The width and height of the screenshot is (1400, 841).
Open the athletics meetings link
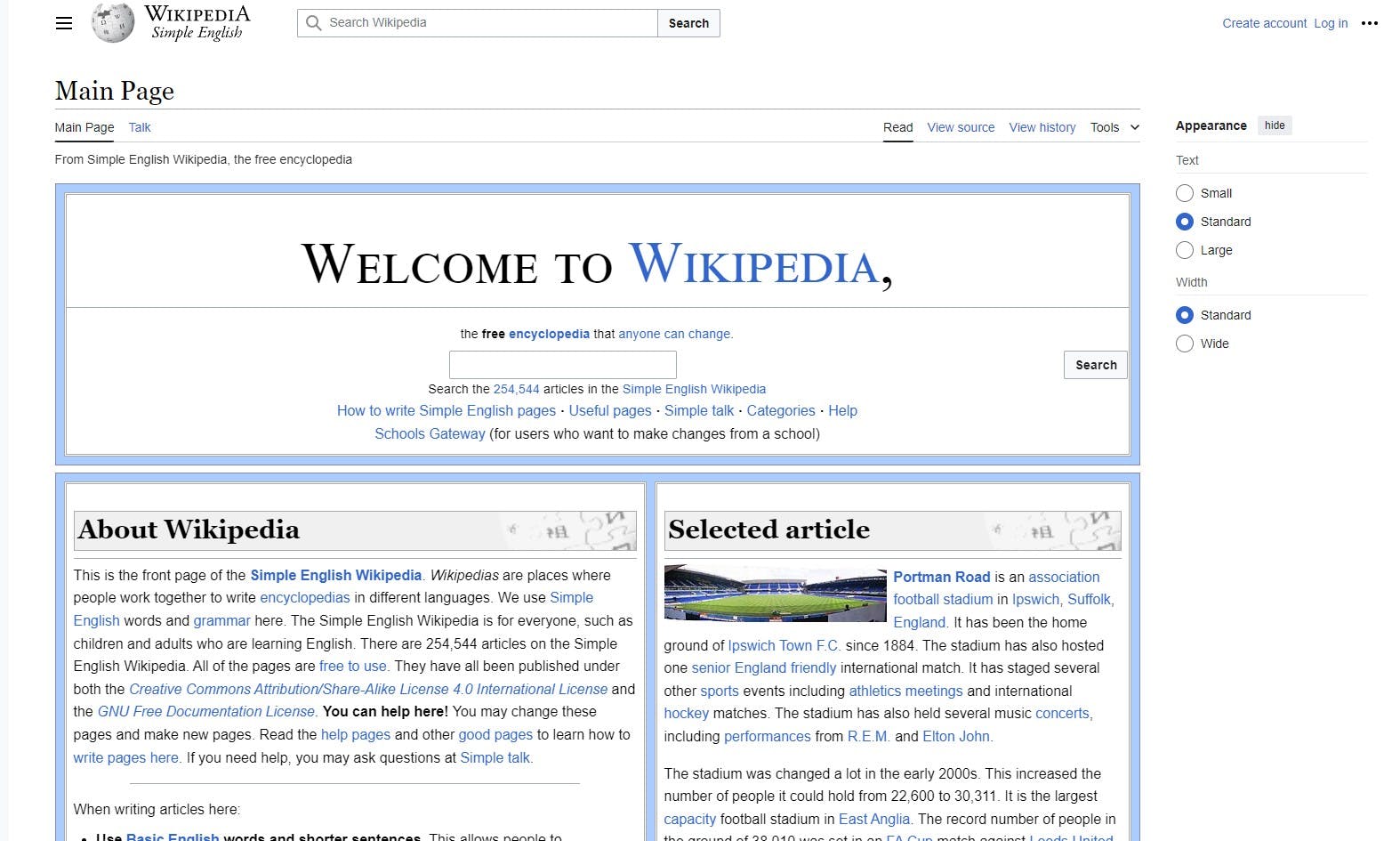tap(905, 691)
